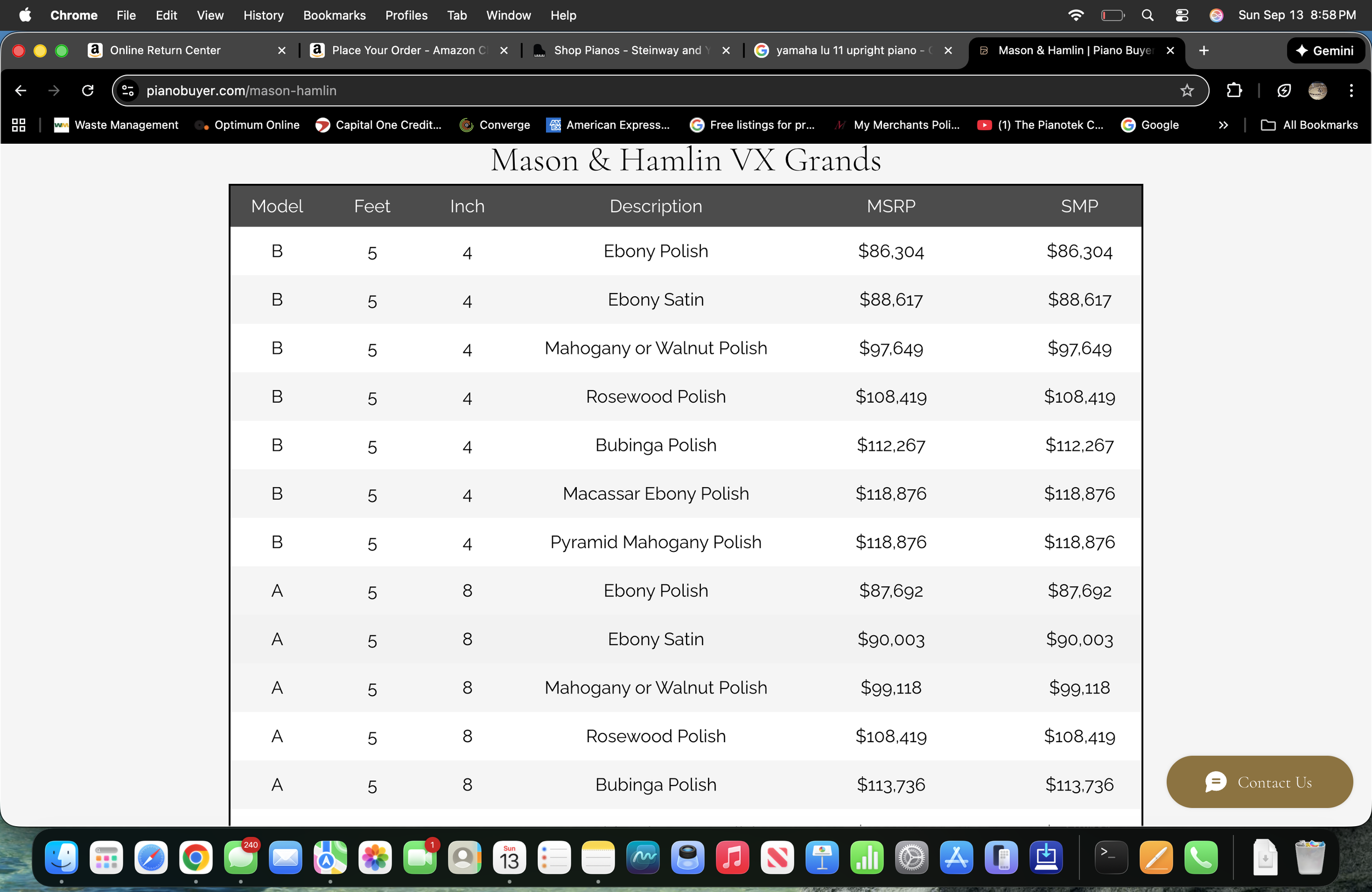Viewport: 1372px width, 892px height.
Task: Close the Online Return Center tab
Action: click(282, 50)
